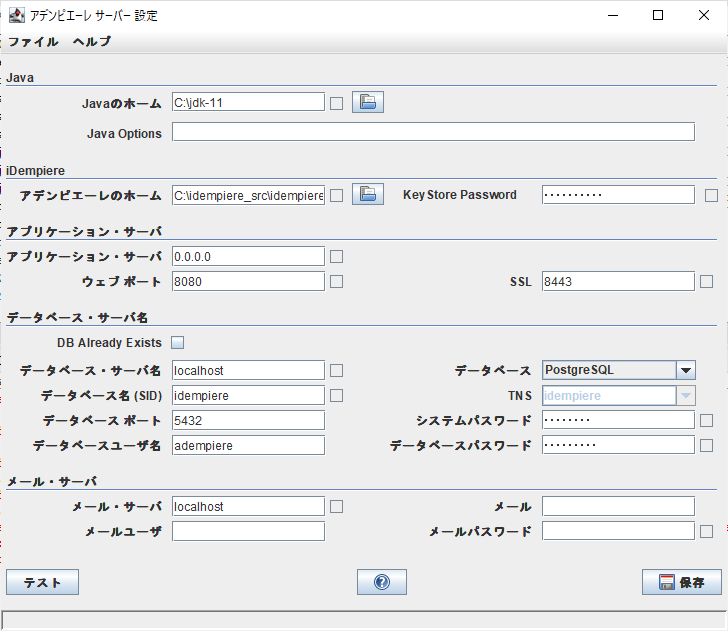Image resolution: width=728 pixels, height=631 pixels.
Task: Click the Java Options input field
Action: pos(434,132)
